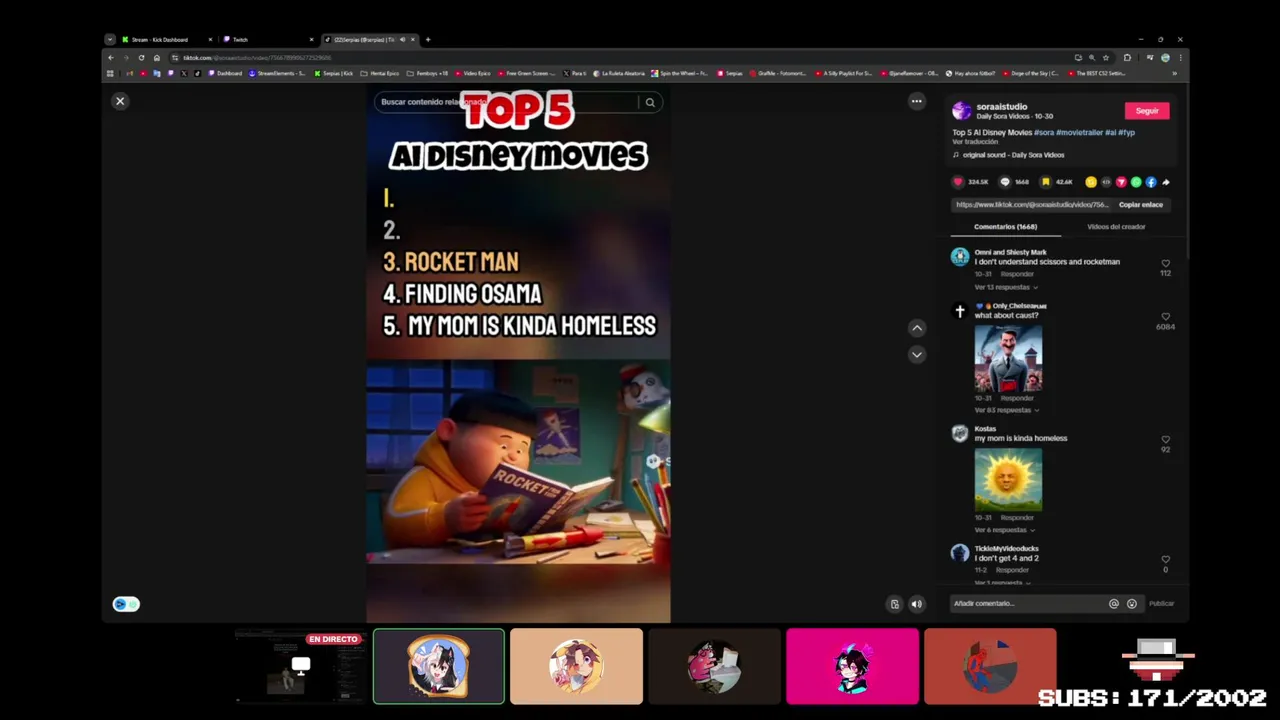The width and height of the screenshot is (1280, 720).
Task: Like the 'what about caust?' comment
Action: click(x=1165, y=317)
